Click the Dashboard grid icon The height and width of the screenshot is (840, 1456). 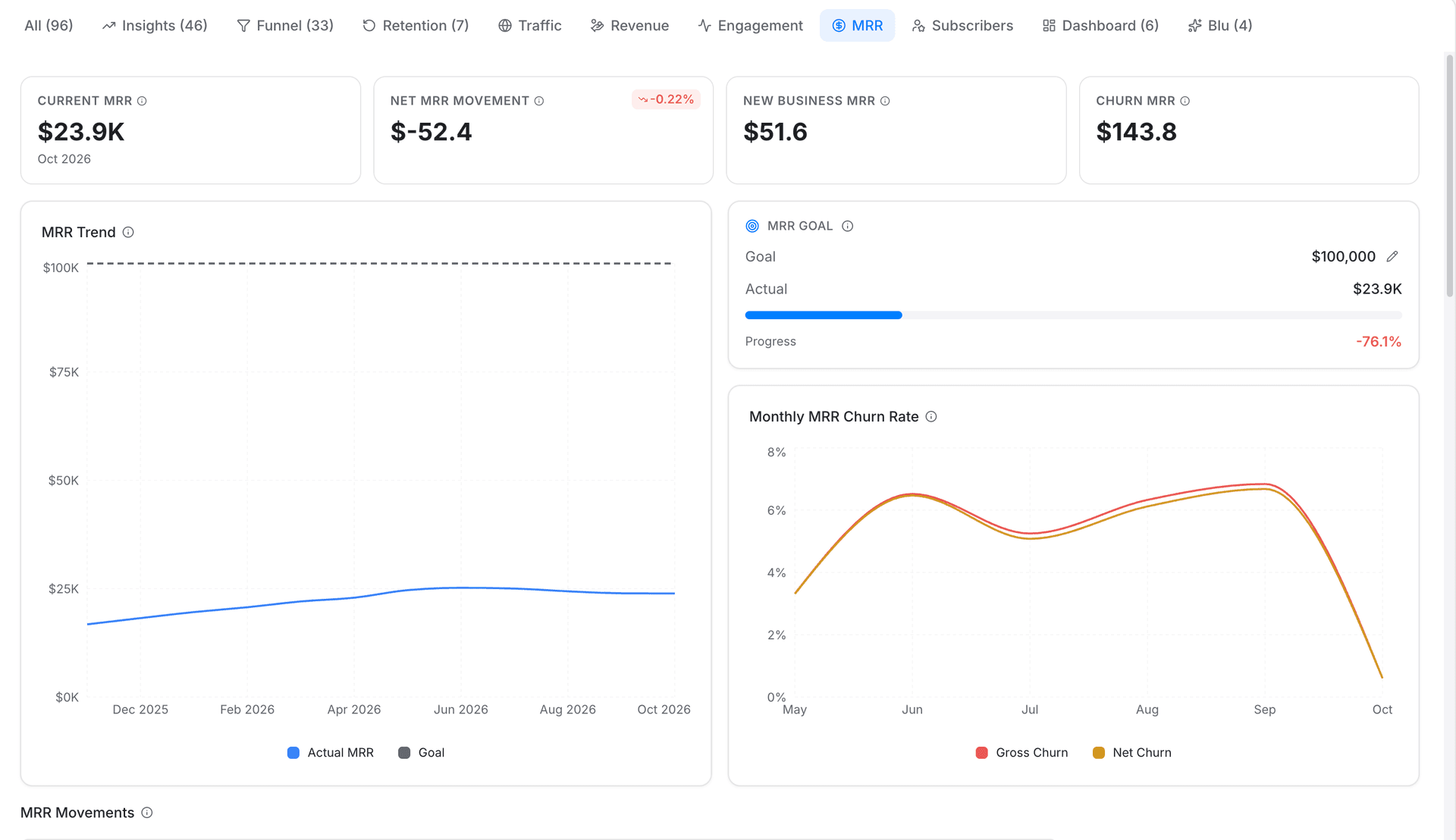click(x=1049, y=26)
